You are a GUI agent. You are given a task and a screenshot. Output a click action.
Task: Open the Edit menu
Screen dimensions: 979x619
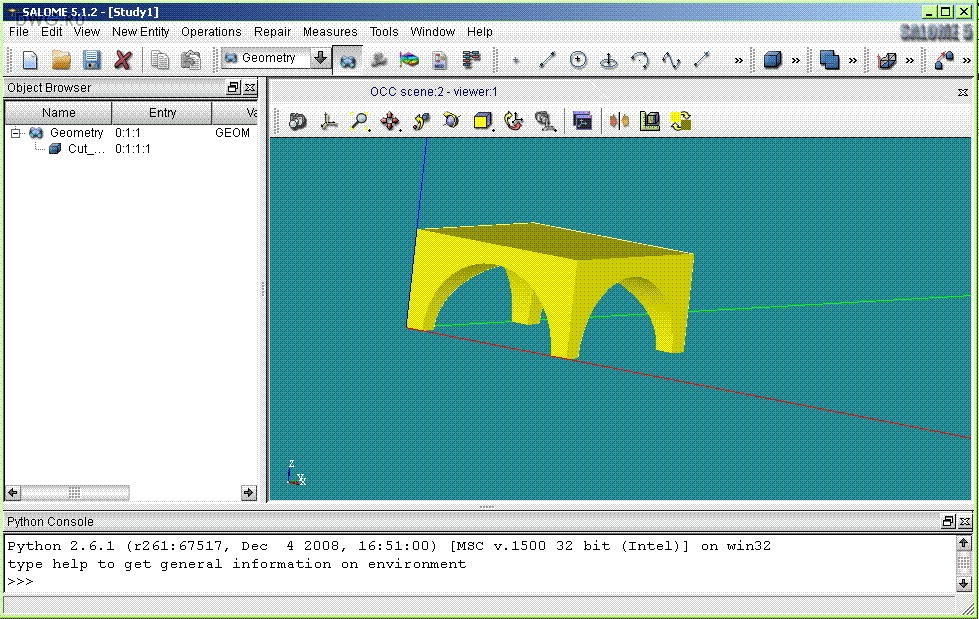(x=52, y=32)
